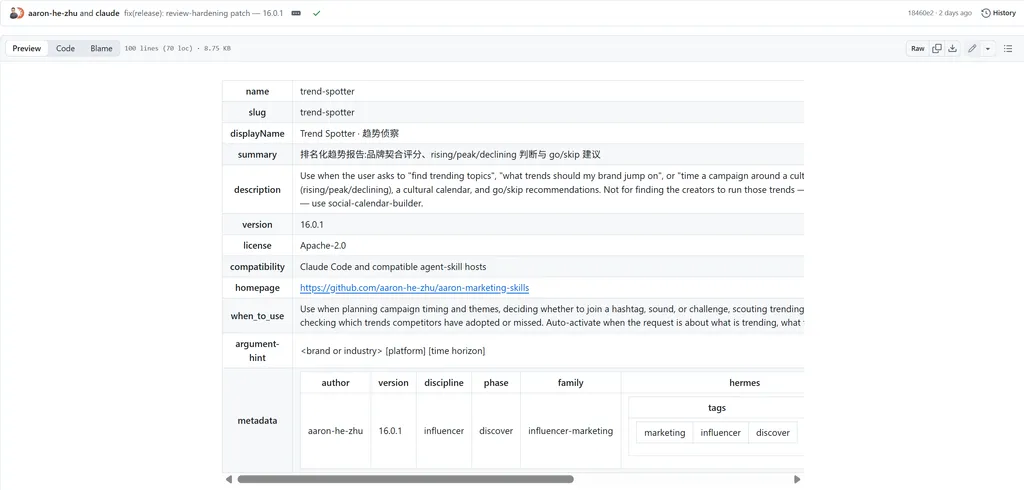Download the raw file icon
The width and height of the screenshot is (1024, 490).
952,48
